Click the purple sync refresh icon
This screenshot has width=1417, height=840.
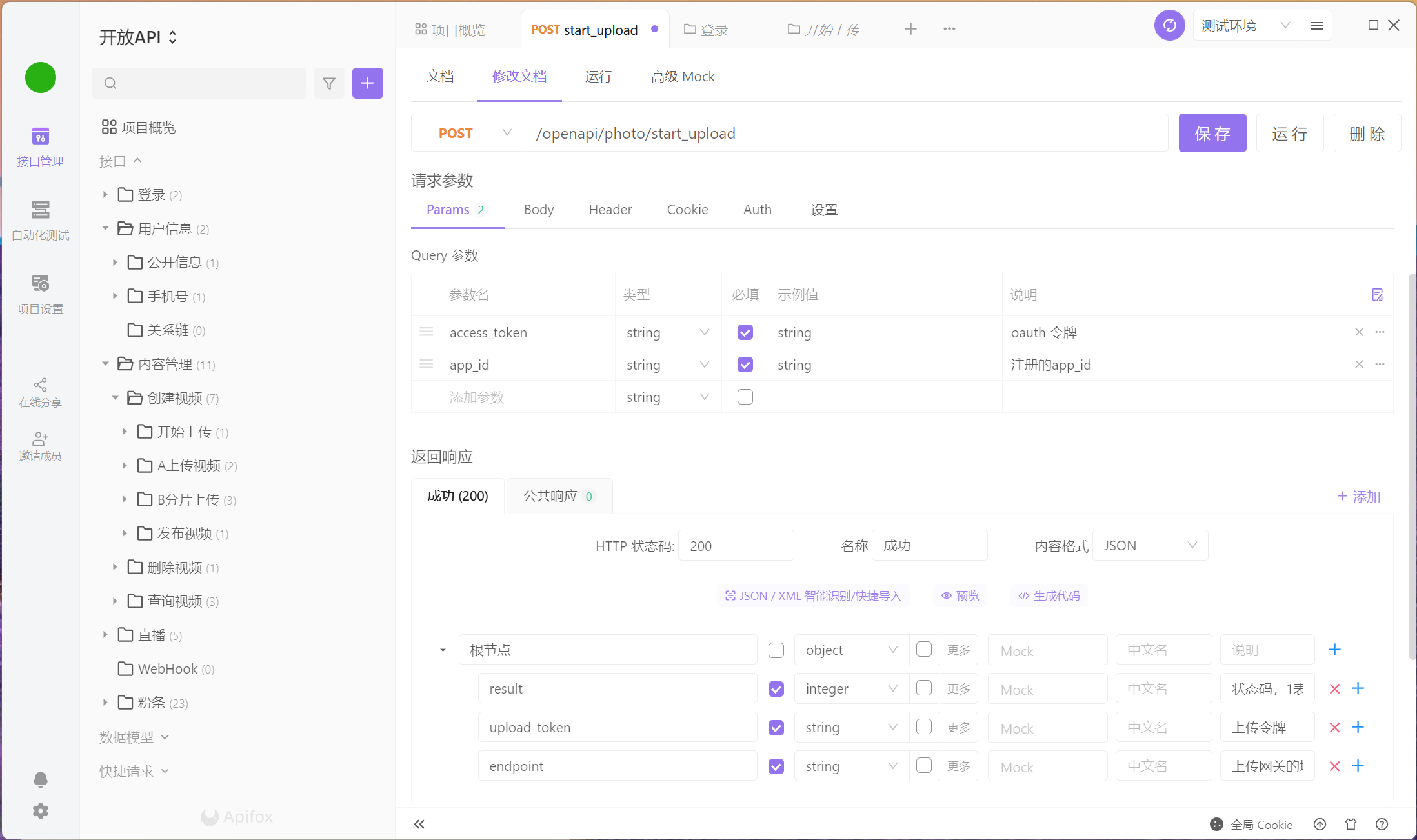pyautogui.click(x=1170, y=26)
